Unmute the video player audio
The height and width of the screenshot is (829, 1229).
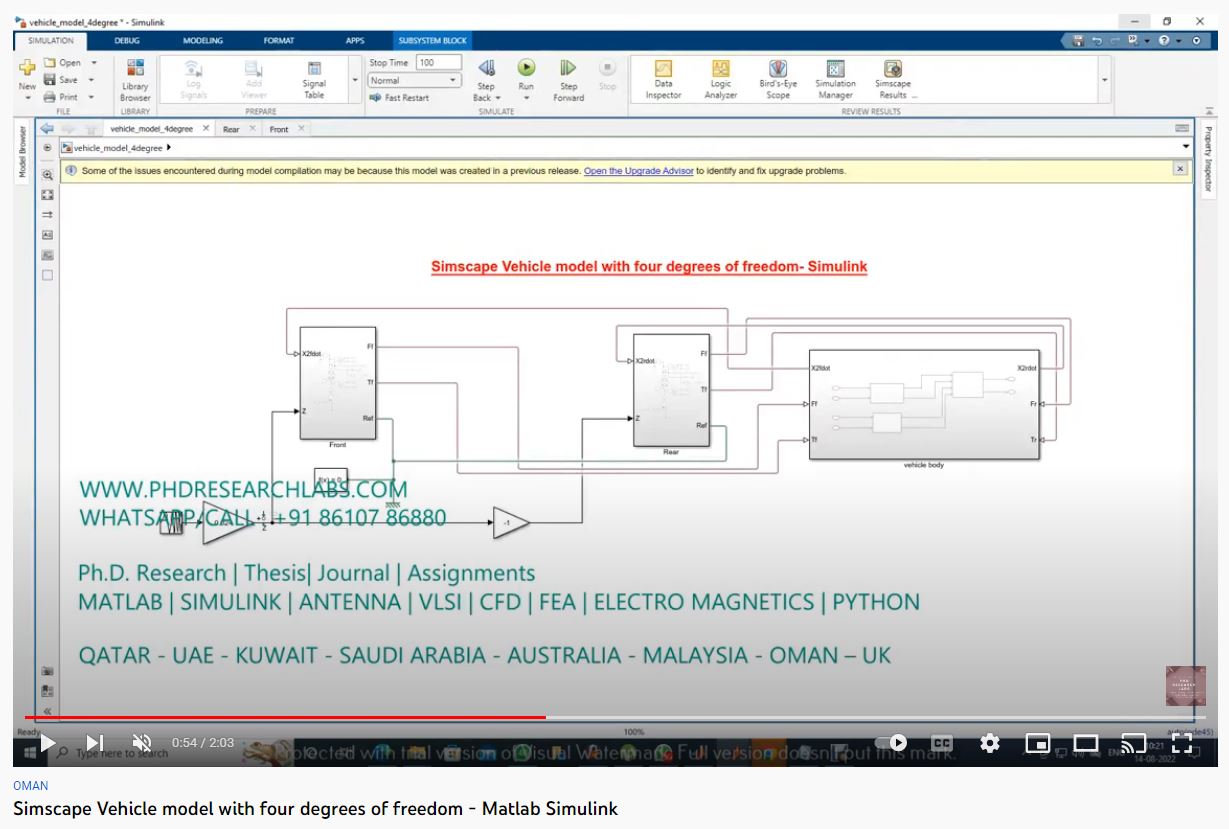coord(142,743)
